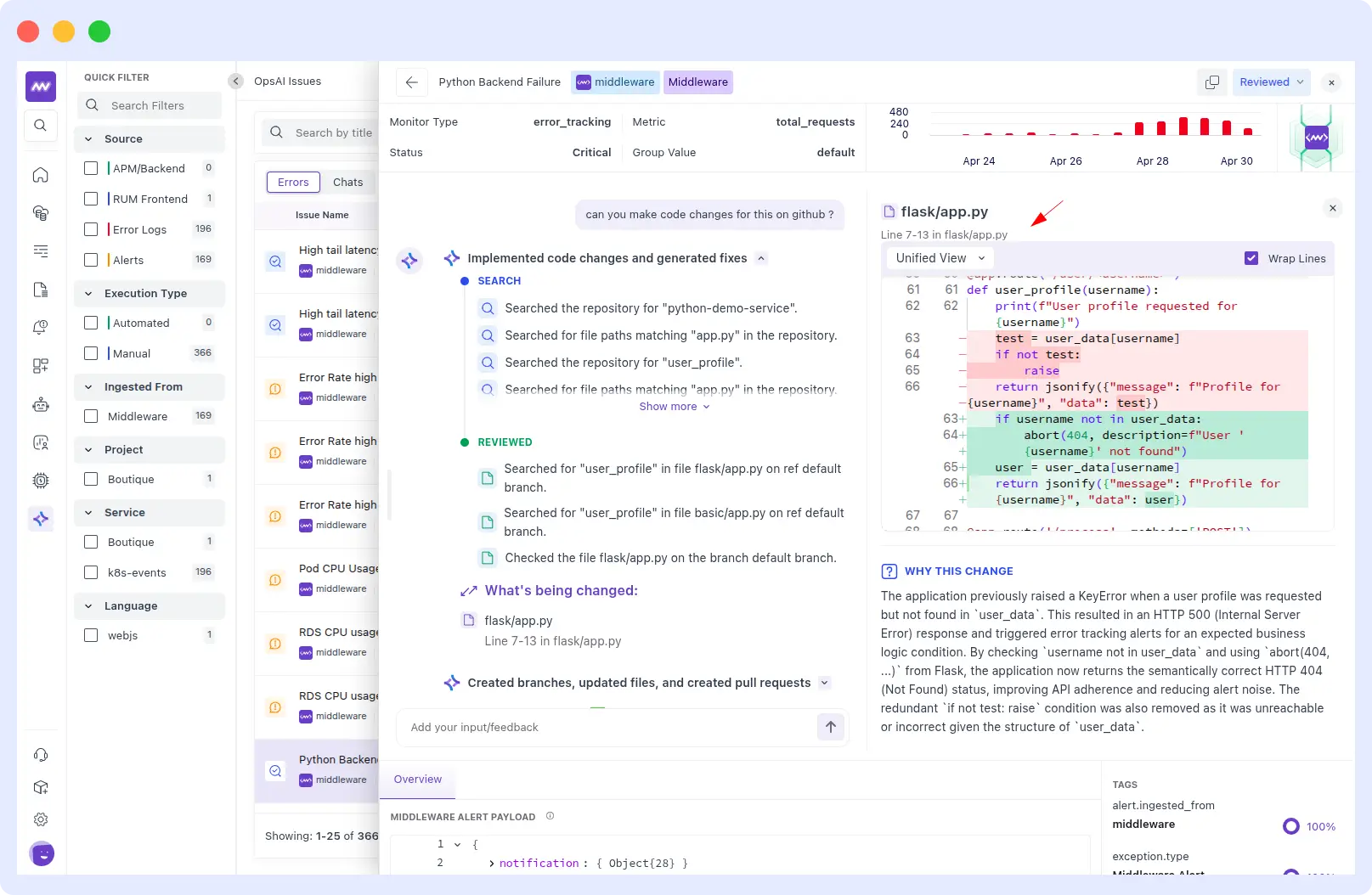Image resolution: width=1372 pixels, height=895 pixels.
Task: Enable the RUM Frontend source filter
Action: click(x=92, y=198)
